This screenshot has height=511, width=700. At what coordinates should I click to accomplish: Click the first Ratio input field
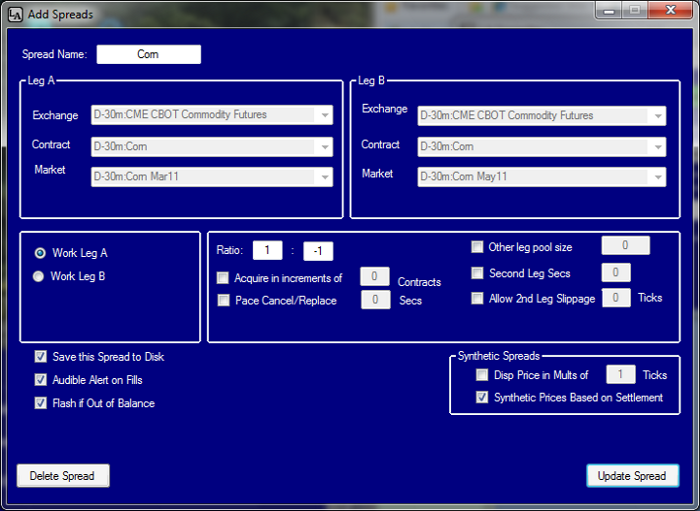coord(267,251)
